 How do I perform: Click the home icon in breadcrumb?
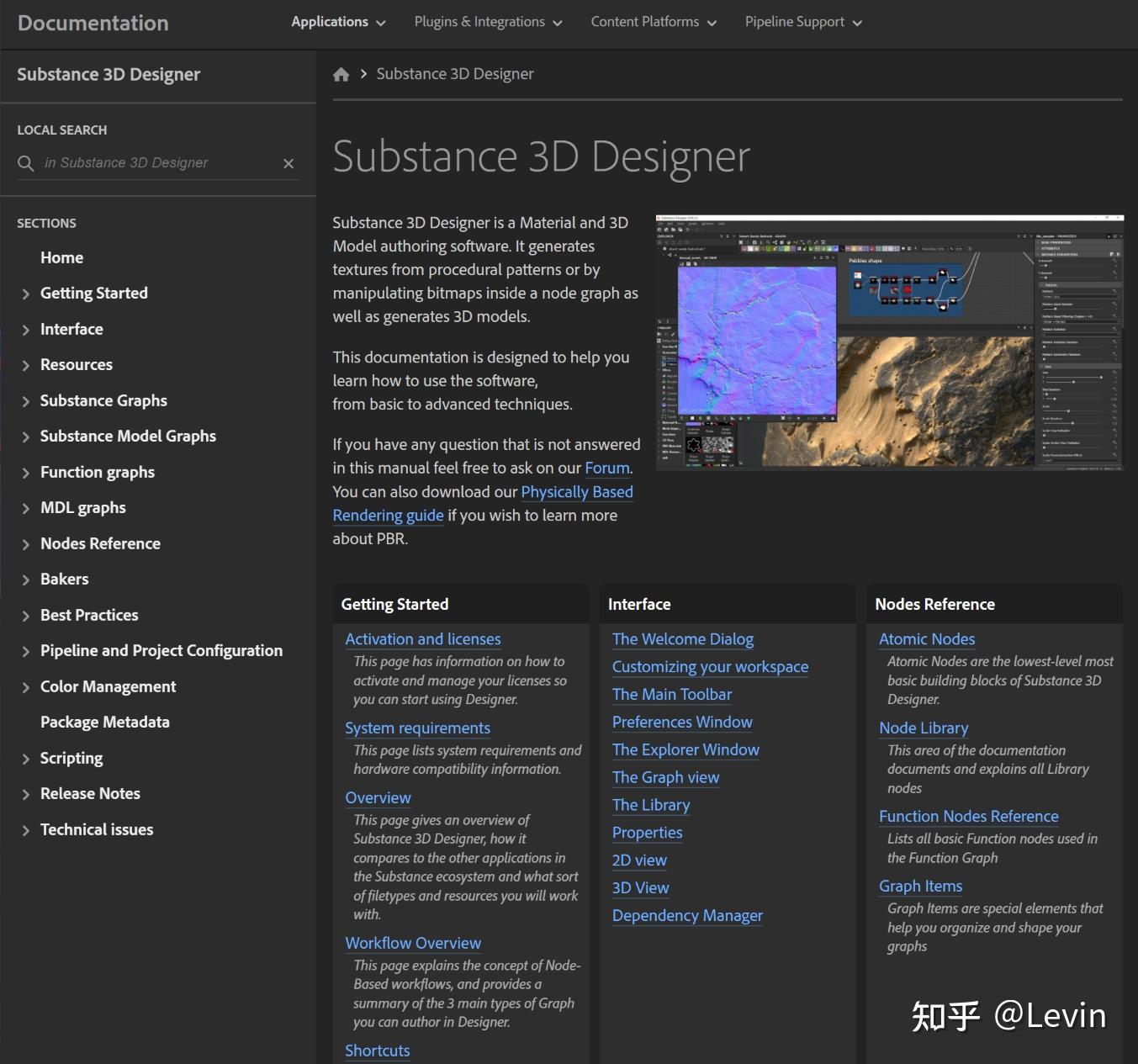[341, 74]
